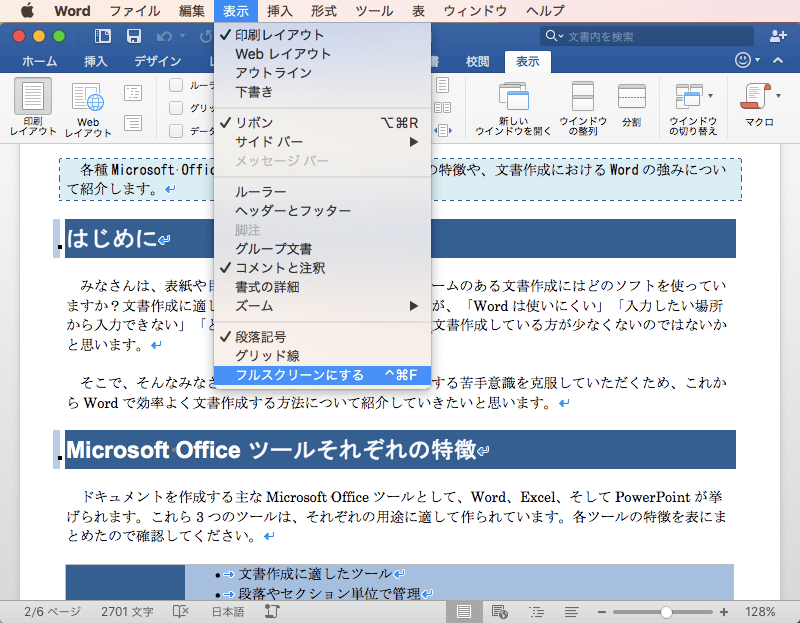Click the spelling check book icon in status bar
The image size is (800, 623).
(x=181, y=611)
